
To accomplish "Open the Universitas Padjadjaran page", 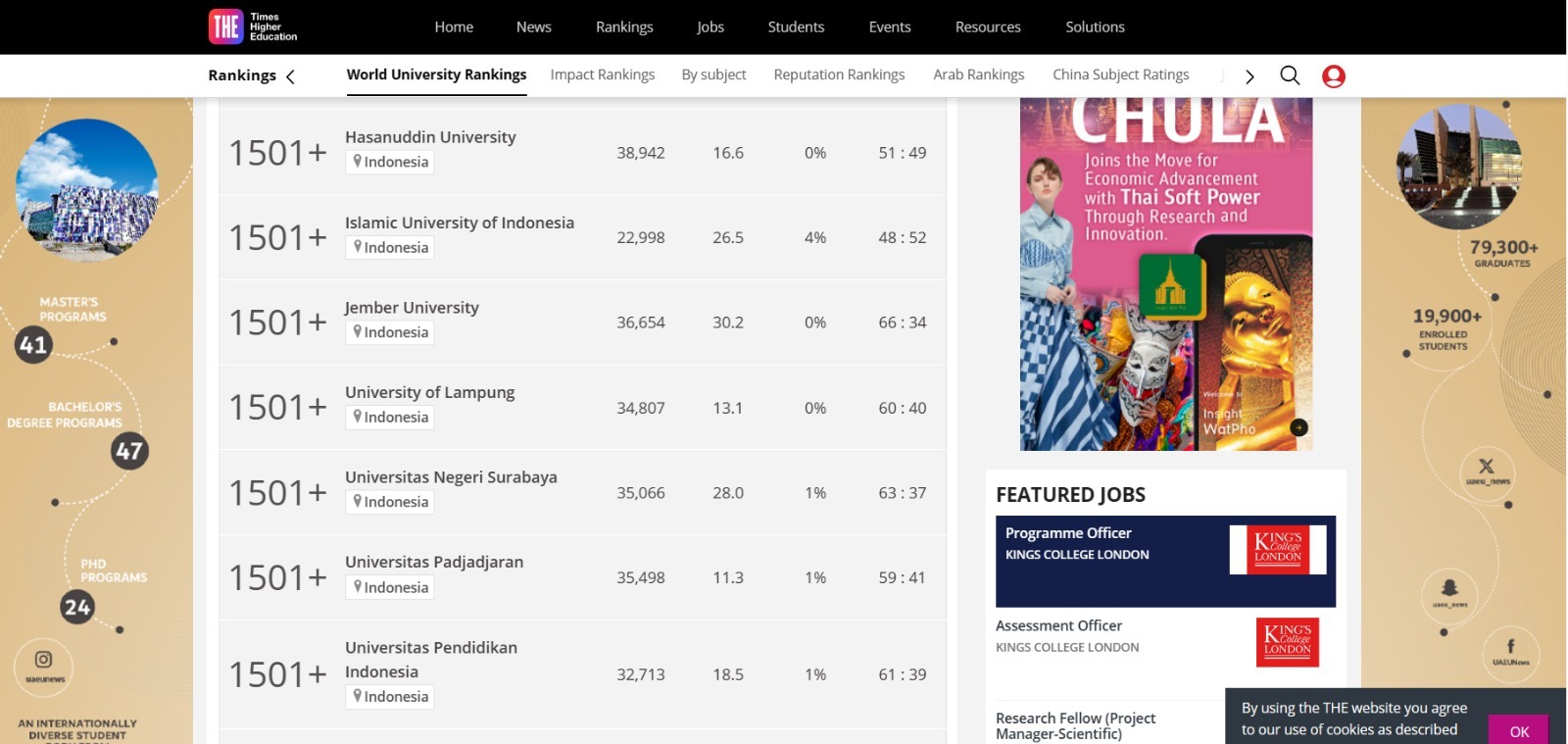I will click(x=434, y=562).
